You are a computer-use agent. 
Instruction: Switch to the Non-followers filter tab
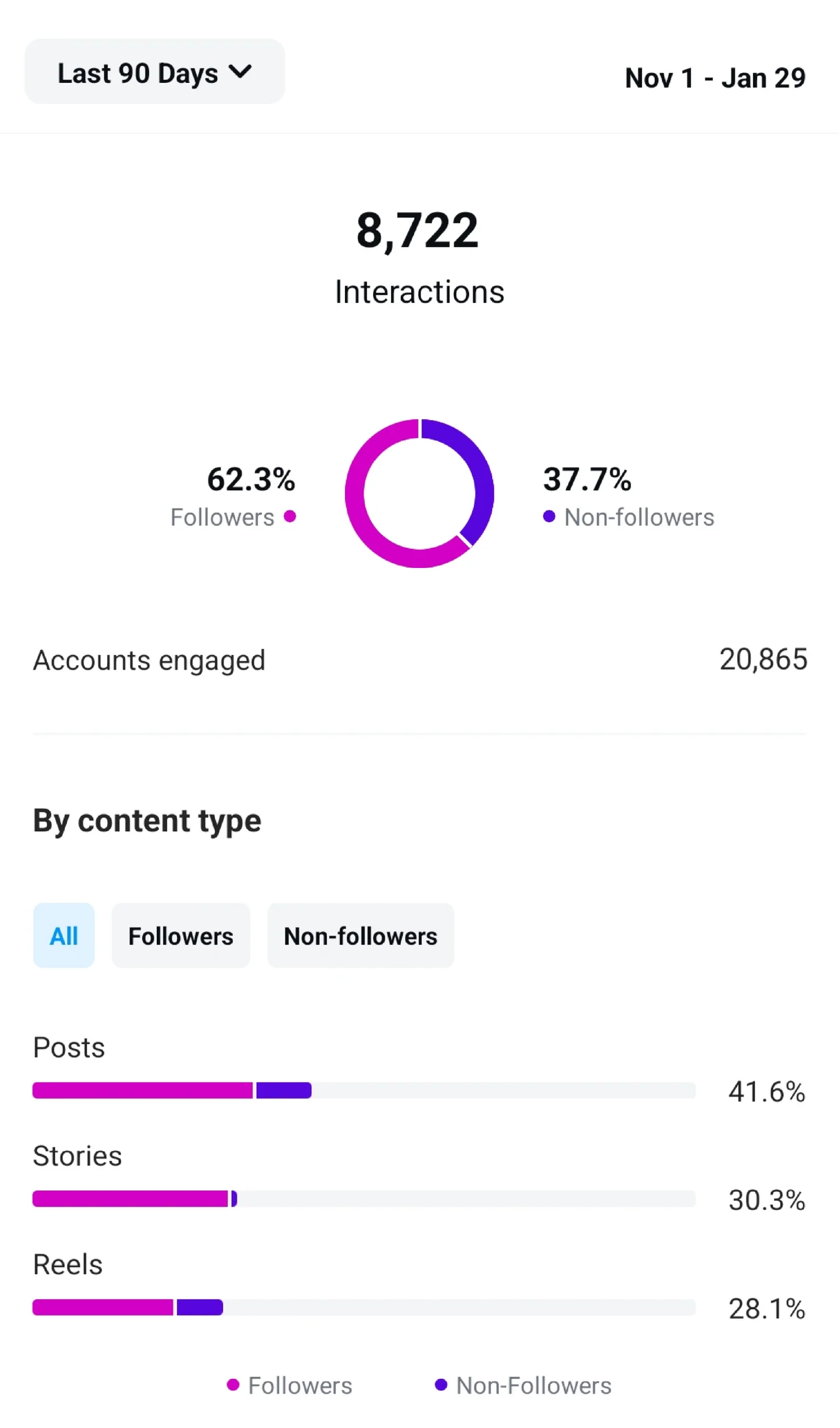[360, 936]
